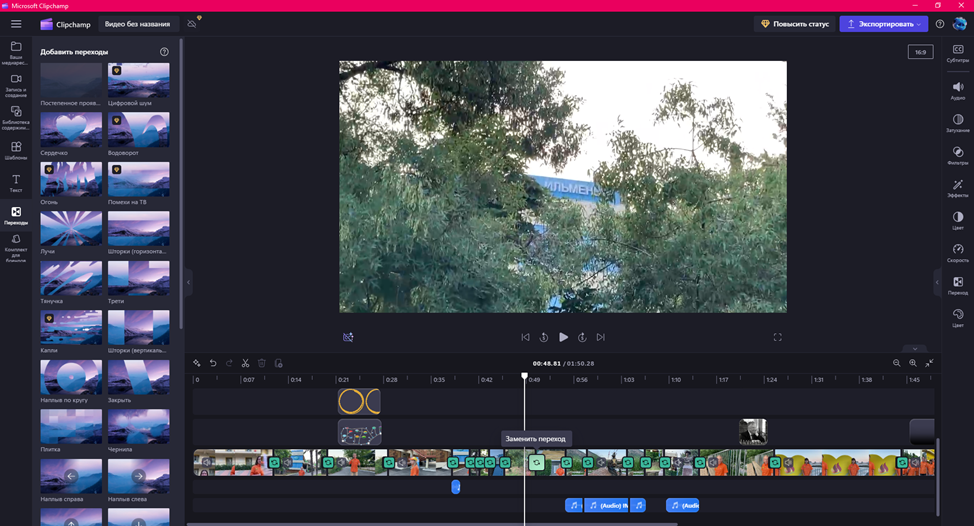Open the Экспортировать export dropdown
Screen dimensions: 974x526
[x=883, y=24]
